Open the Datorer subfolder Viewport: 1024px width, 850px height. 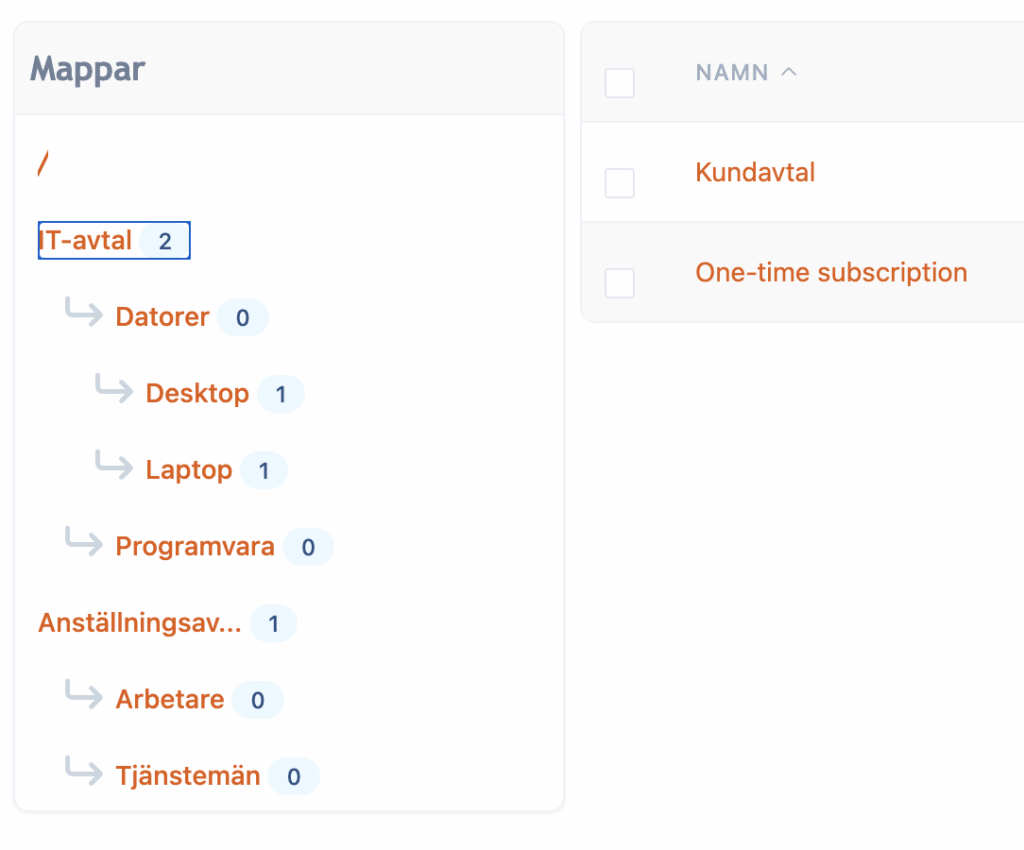click(162, 317)
